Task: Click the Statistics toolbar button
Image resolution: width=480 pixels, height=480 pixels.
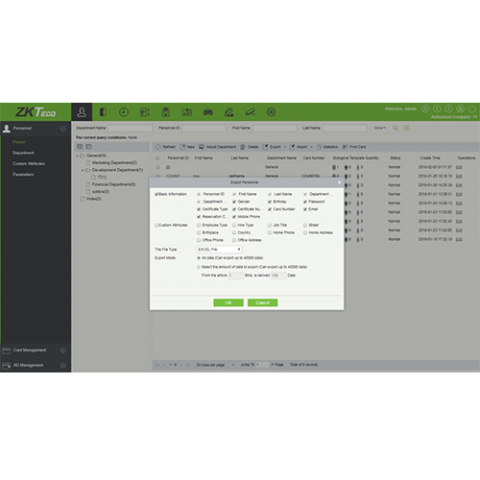Action: (x=327, y=147)
